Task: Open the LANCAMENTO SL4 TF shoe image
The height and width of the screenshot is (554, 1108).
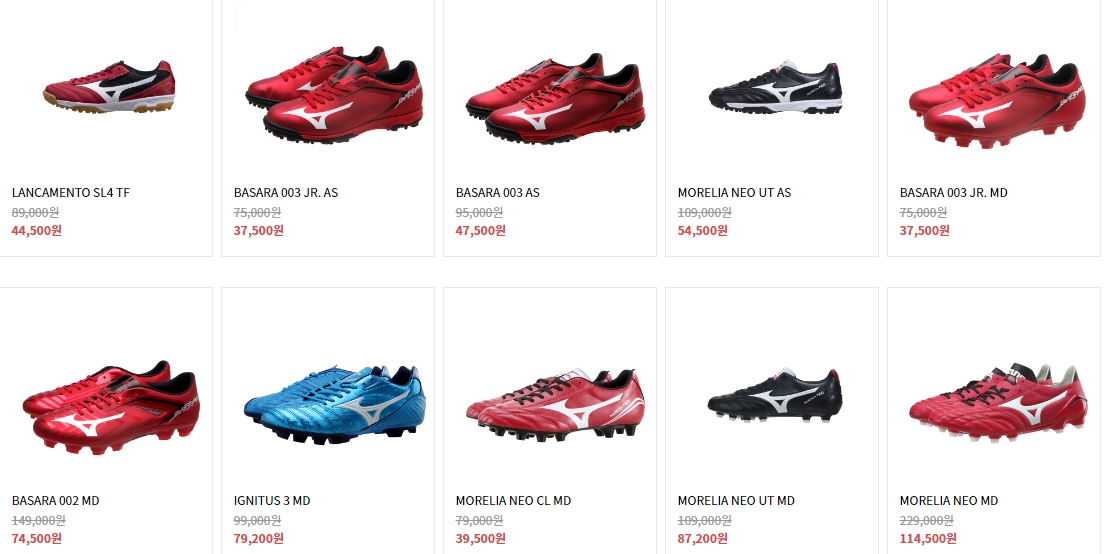Action: pyautogui.click(x=109, y=87)
